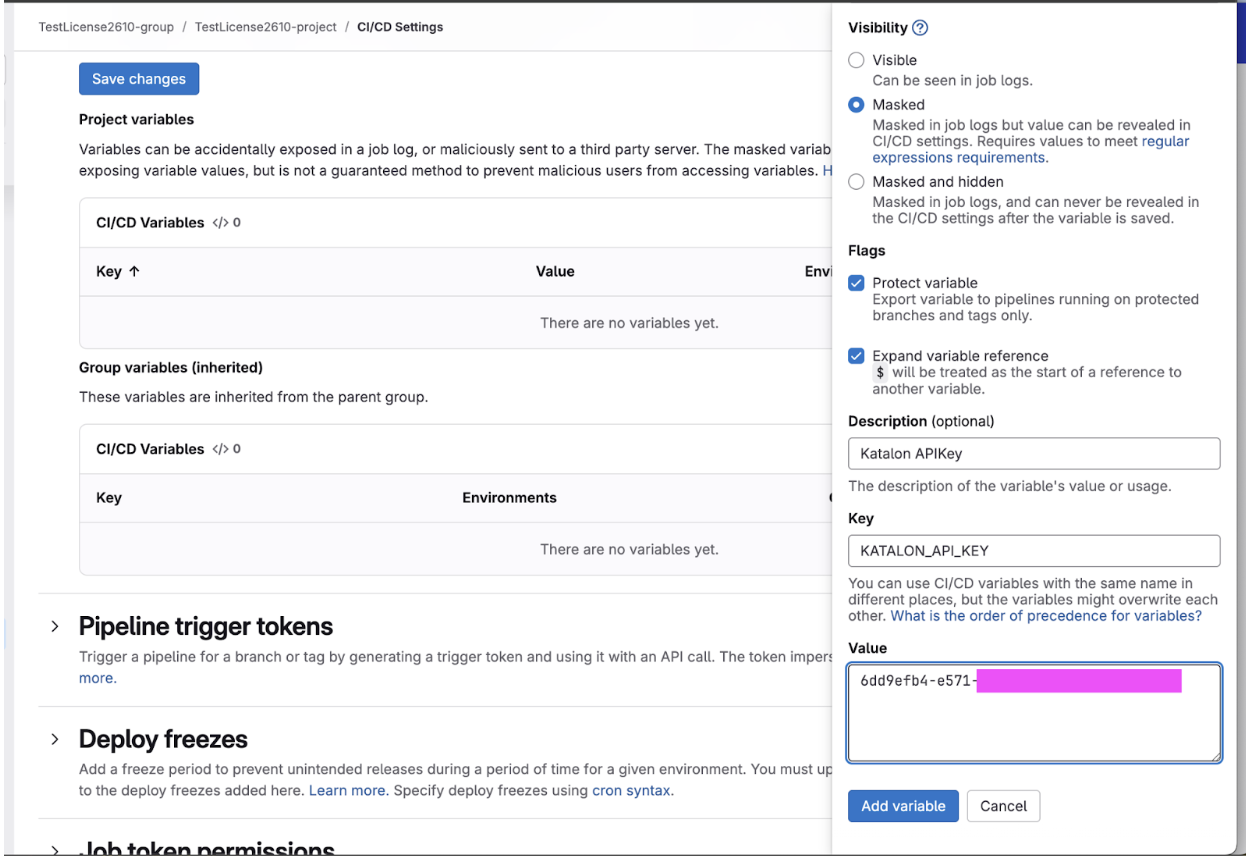Toggle raw value display for group CI/CD Variables
Image resolution: width=1246 pixels, height=856 pixels.
click(219, 448)
